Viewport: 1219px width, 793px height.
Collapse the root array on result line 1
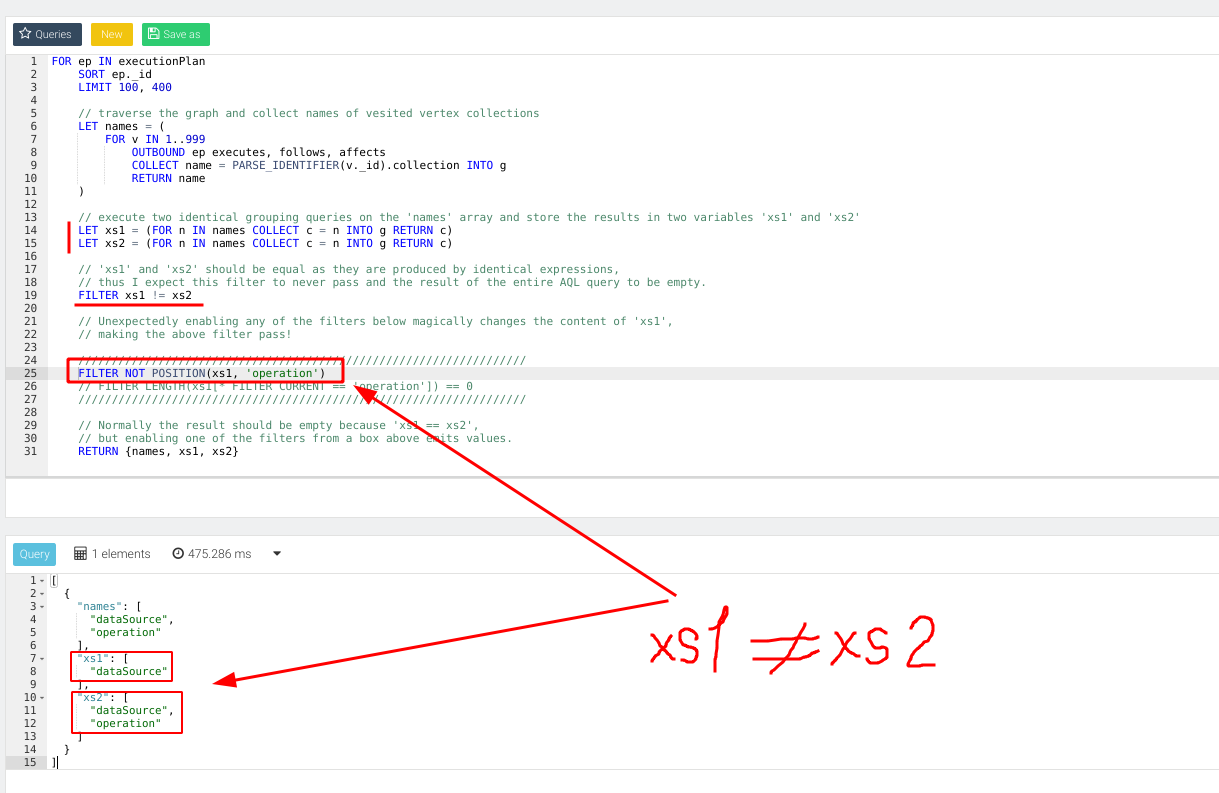point(41,579)
